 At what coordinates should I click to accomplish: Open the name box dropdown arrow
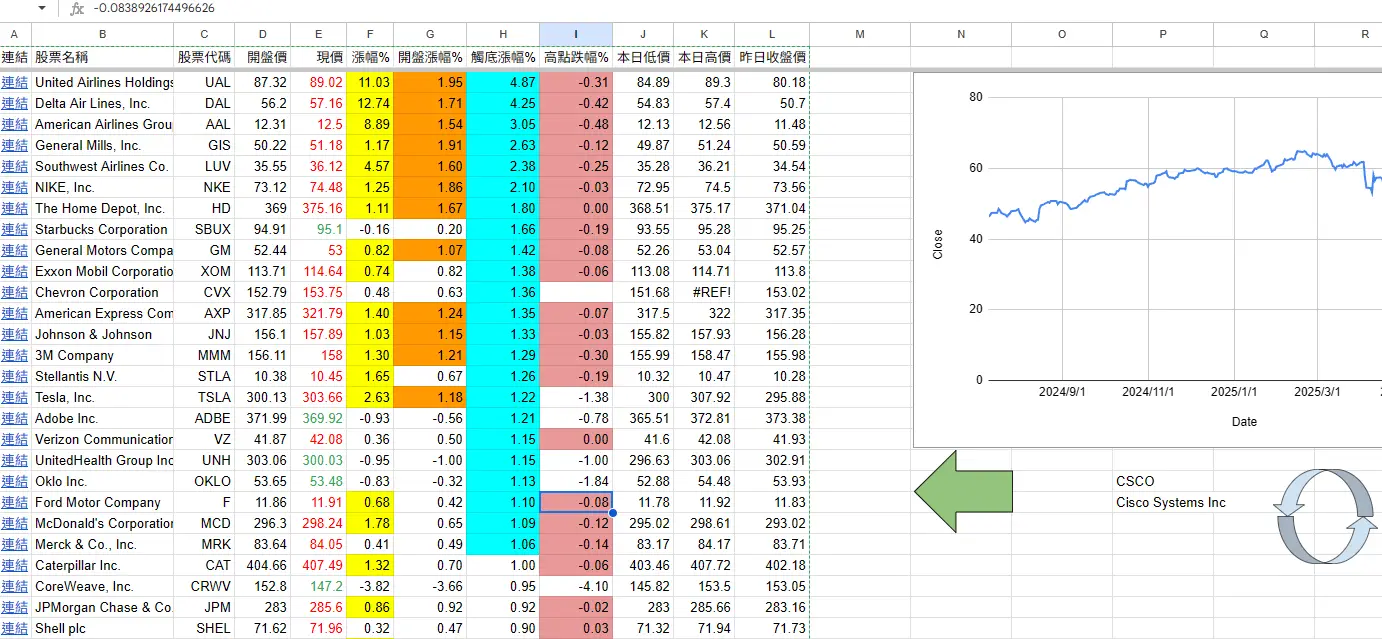tap(42, 8)
